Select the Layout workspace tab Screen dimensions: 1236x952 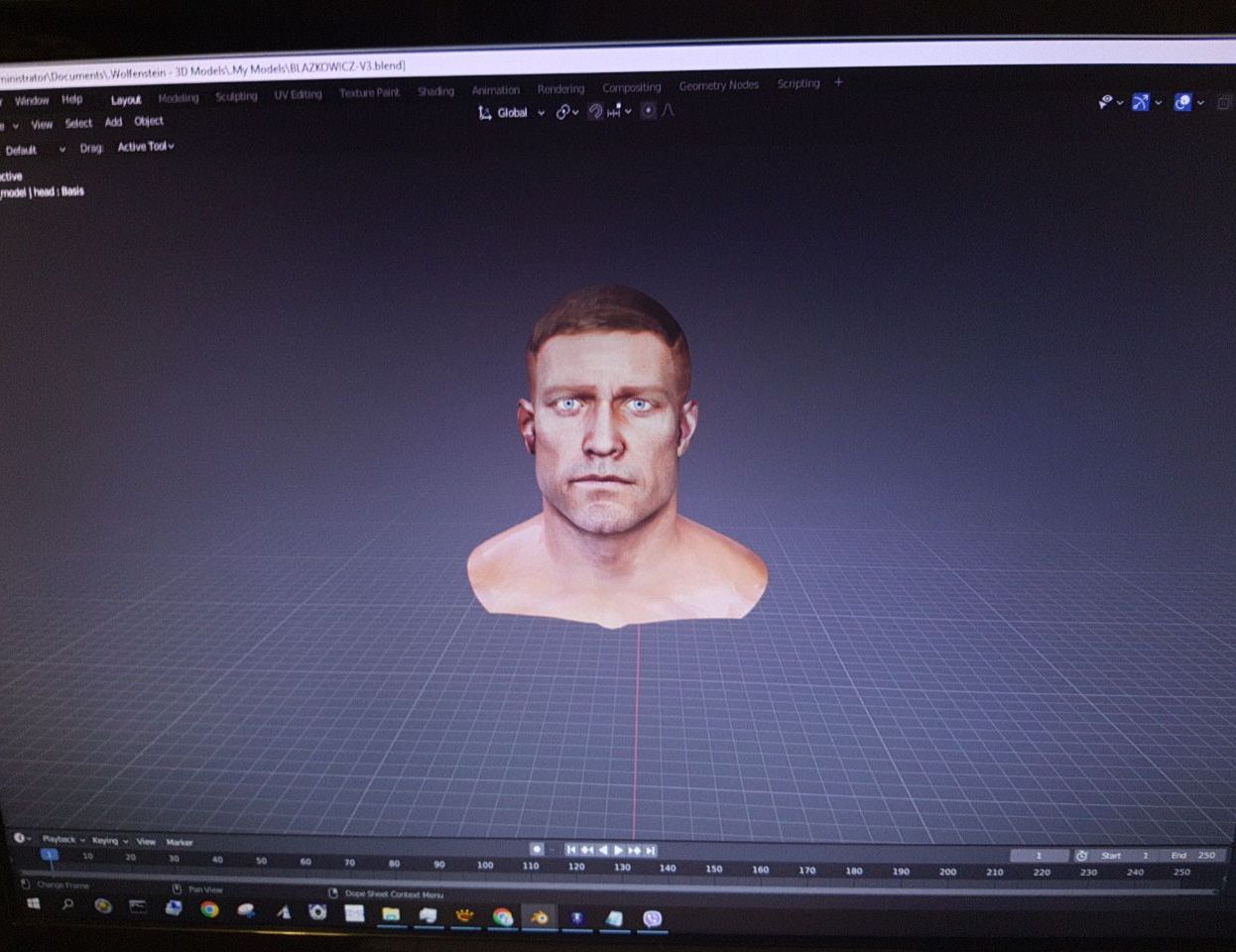[x=126, y=100]
